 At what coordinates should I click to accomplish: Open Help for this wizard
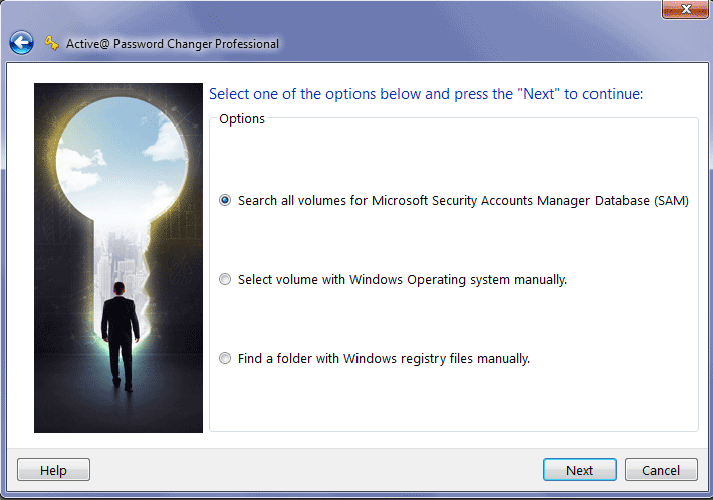coord(54,470)
